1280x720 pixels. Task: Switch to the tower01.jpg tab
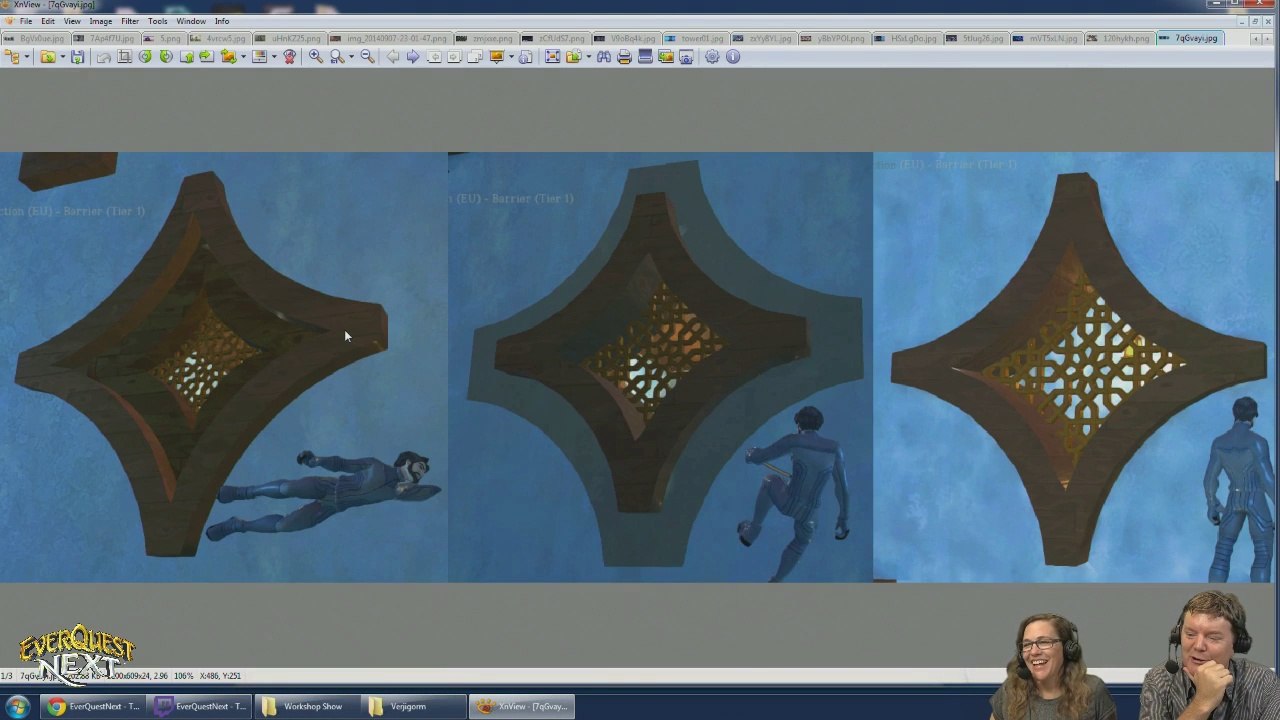point(696,38)
